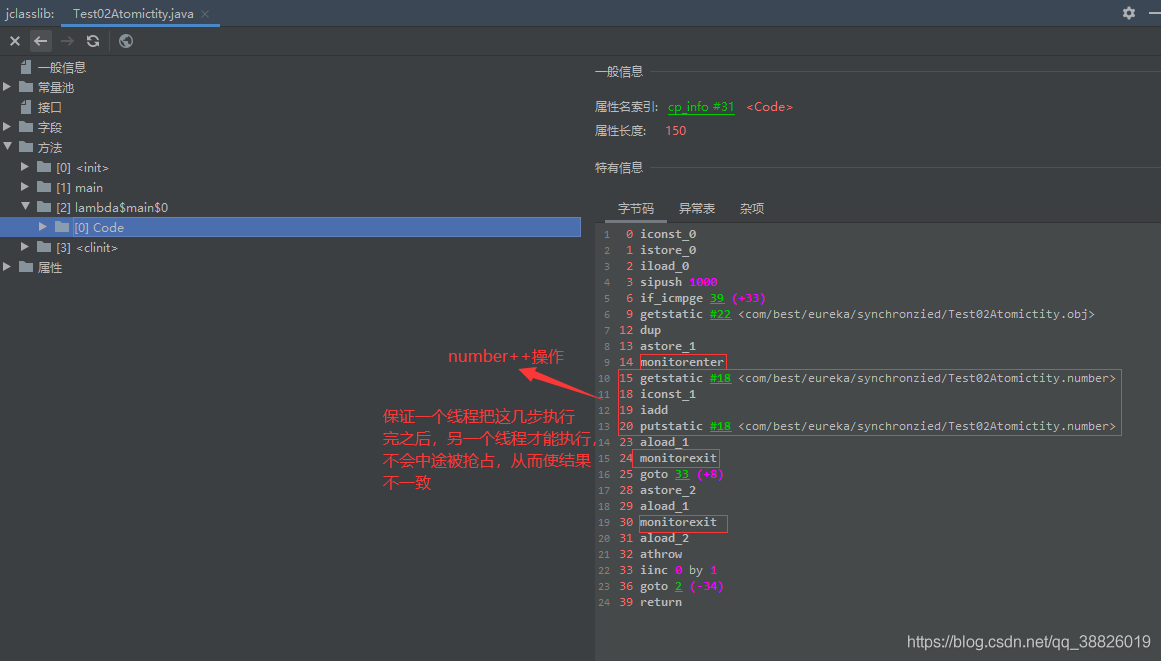Viewport: 1161px width, 661px height.
Task: Click the 字段 folder icon
Action: pyautogui.click(x=26, y=127)
